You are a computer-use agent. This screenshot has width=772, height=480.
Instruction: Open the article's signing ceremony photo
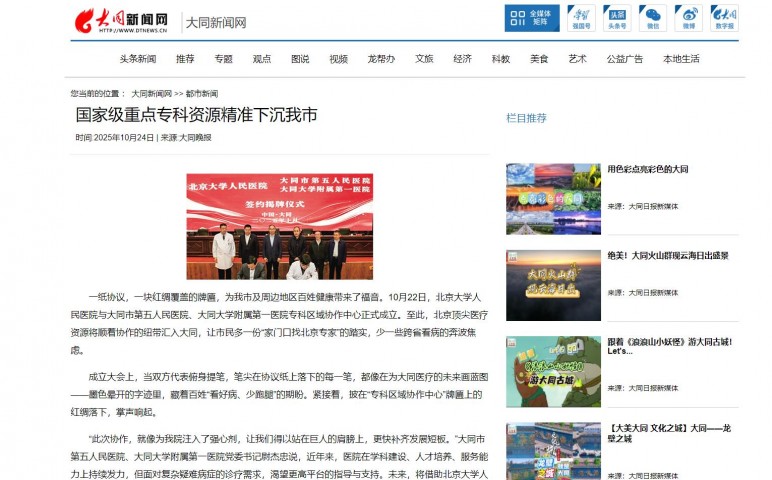click(x=279, y=226)
